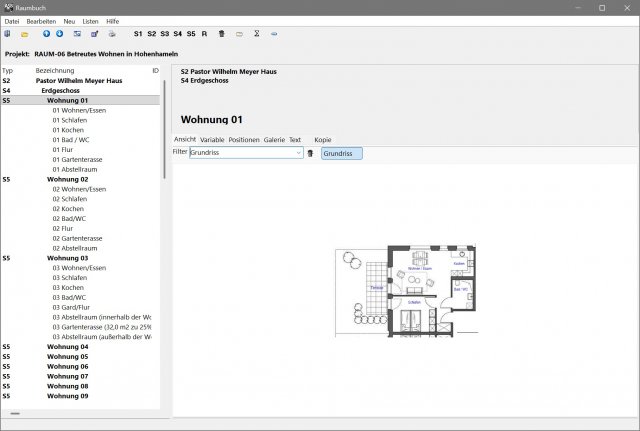Click the sum sigma toolbar icon
The height and width of the screenshot is (431, 640).
(x=256, y=34)
